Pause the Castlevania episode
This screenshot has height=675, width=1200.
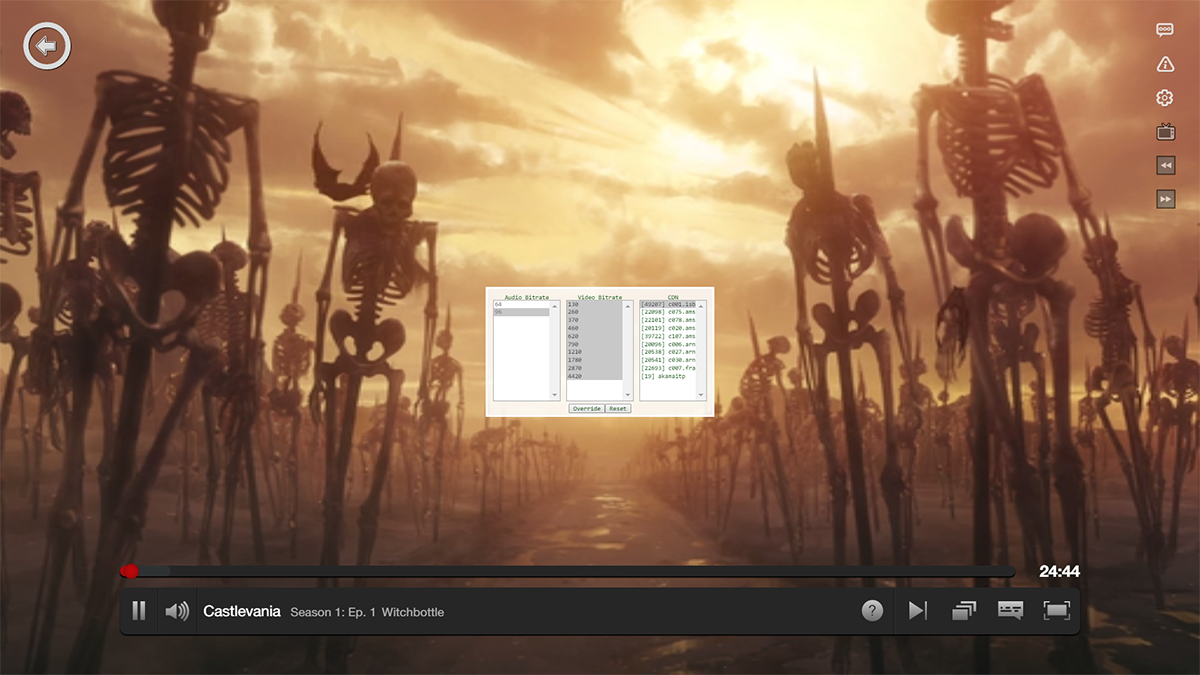tap(139, 610)
